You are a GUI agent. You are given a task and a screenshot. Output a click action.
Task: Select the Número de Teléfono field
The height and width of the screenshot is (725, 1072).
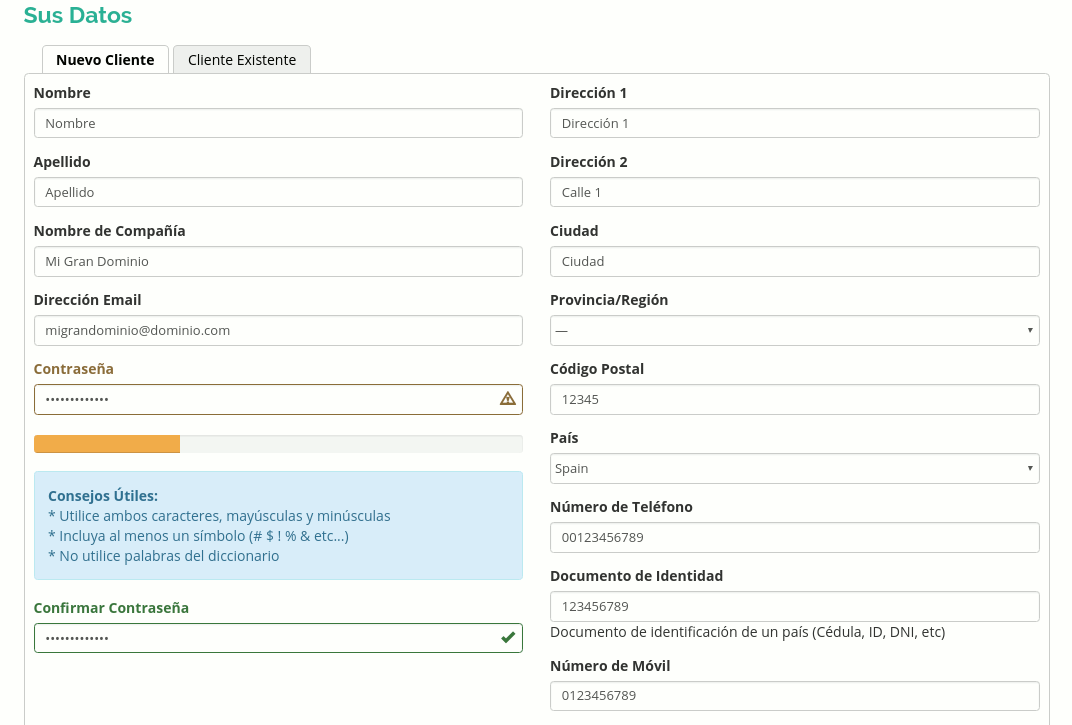click(x=794, y=537)
